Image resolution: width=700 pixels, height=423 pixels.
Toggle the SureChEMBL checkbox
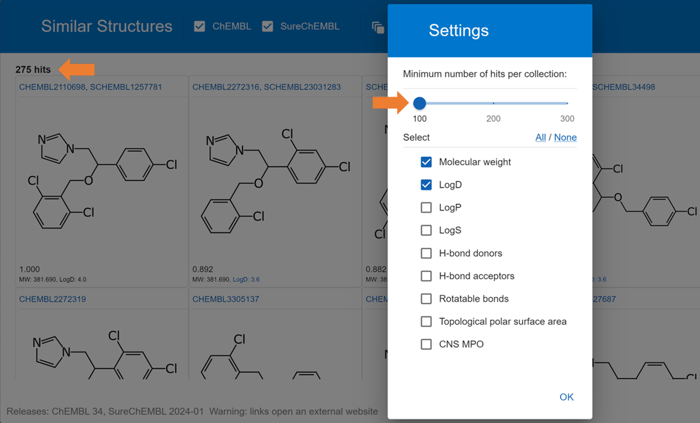coord(267,27)
